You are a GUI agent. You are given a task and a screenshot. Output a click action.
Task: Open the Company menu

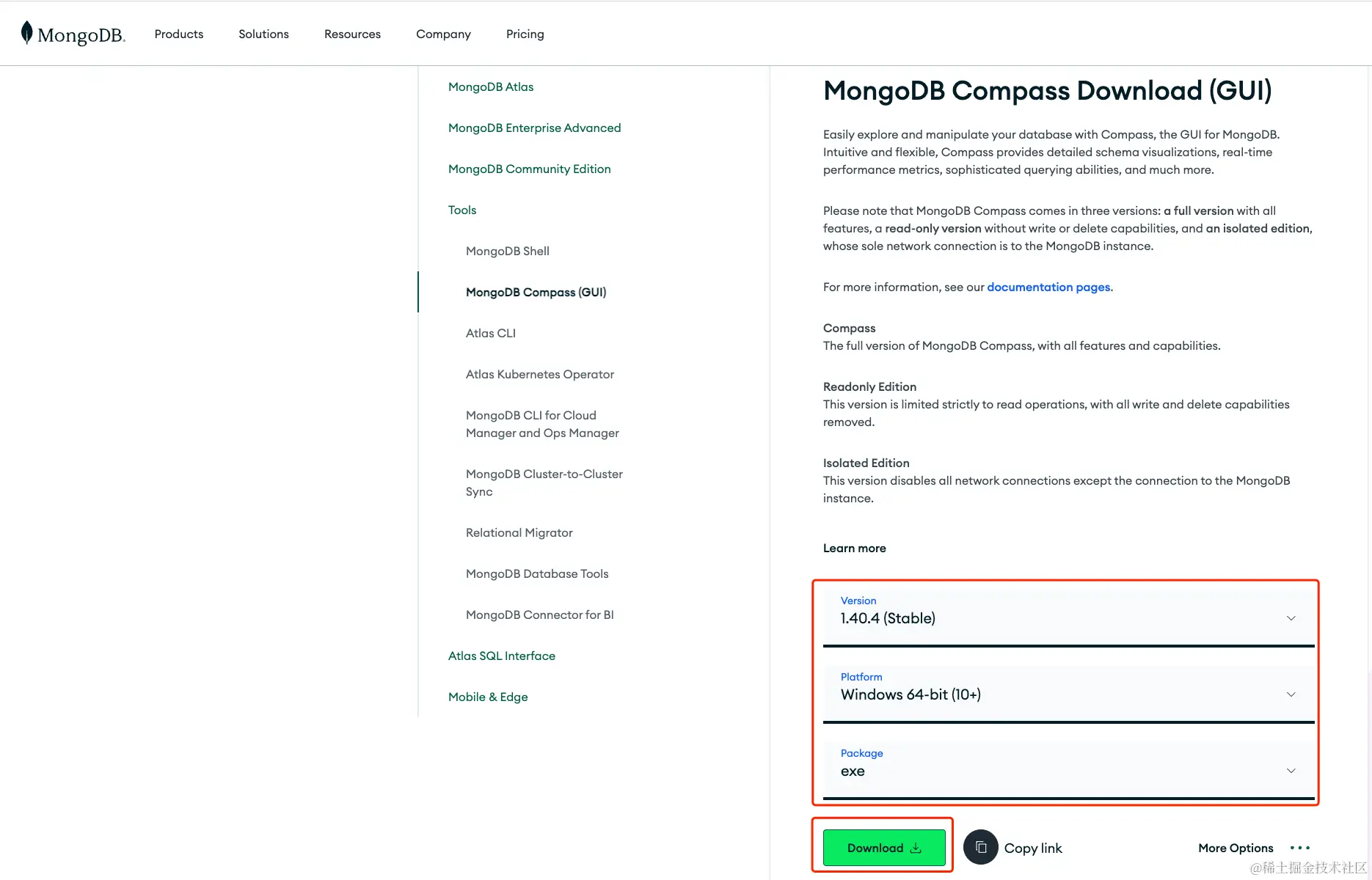click(x=443, y=34)
